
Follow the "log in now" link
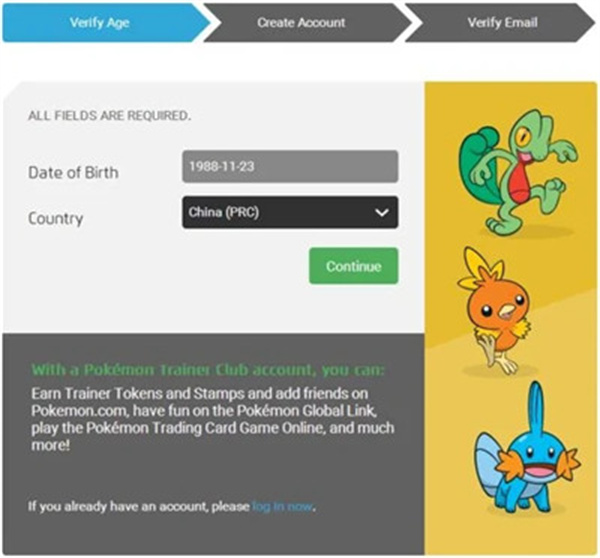point(282,507)
